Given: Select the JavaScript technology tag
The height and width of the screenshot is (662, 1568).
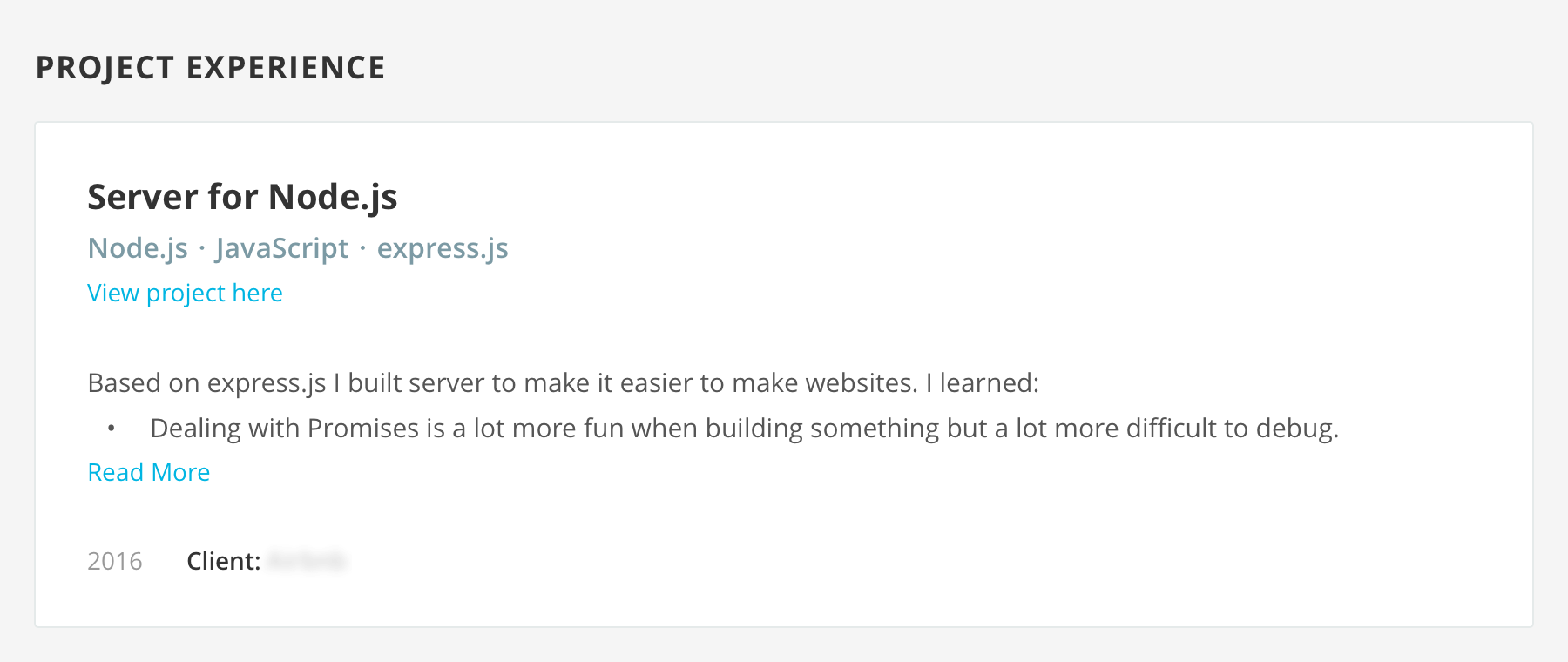Looking at the screenshot, I should [282, 249].
